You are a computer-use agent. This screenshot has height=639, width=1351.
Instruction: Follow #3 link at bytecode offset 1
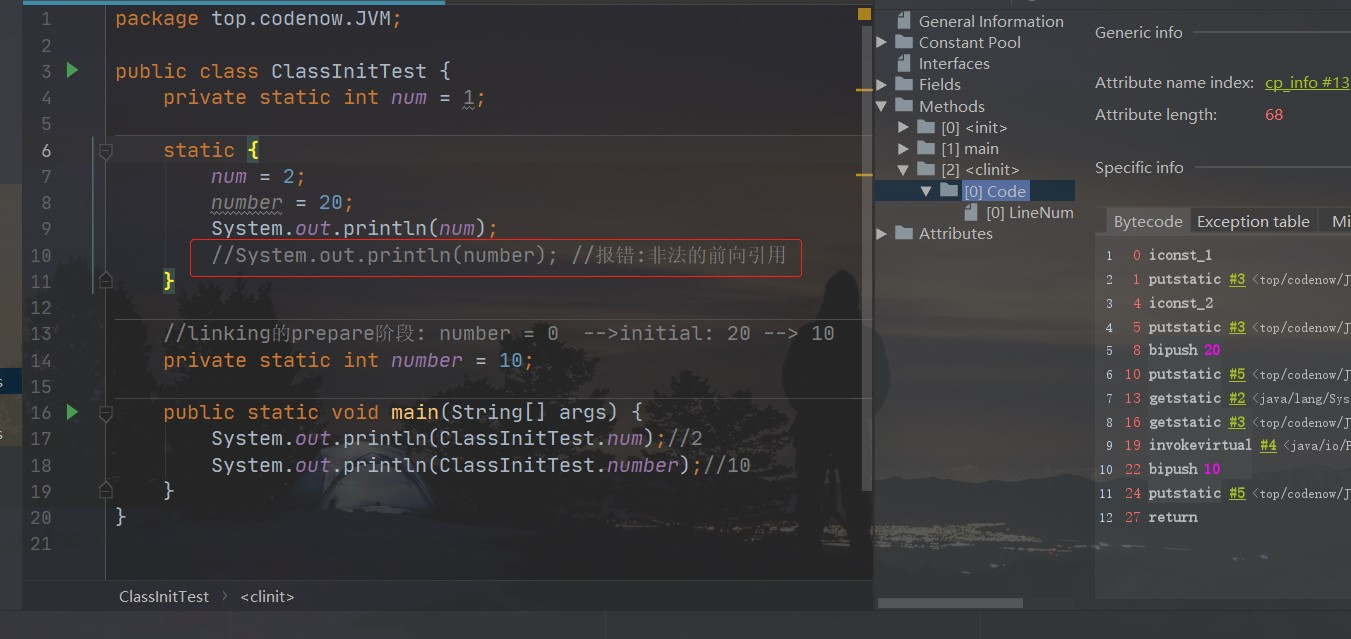coord(1238,279)
